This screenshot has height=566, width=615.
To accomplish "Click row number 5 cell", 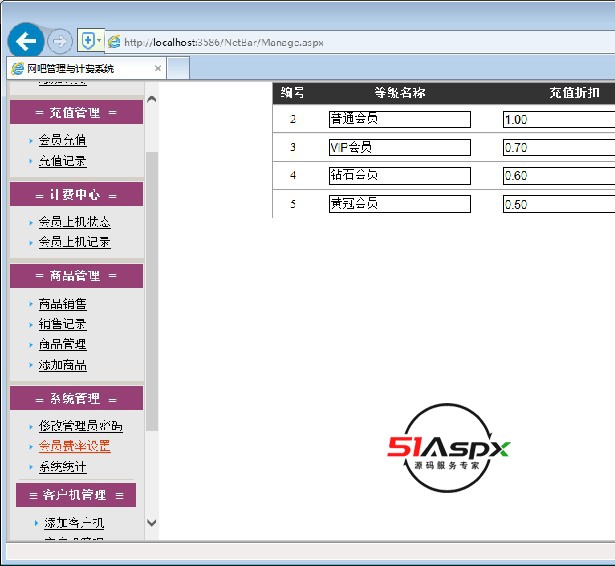I will click(x=293, y=204).
